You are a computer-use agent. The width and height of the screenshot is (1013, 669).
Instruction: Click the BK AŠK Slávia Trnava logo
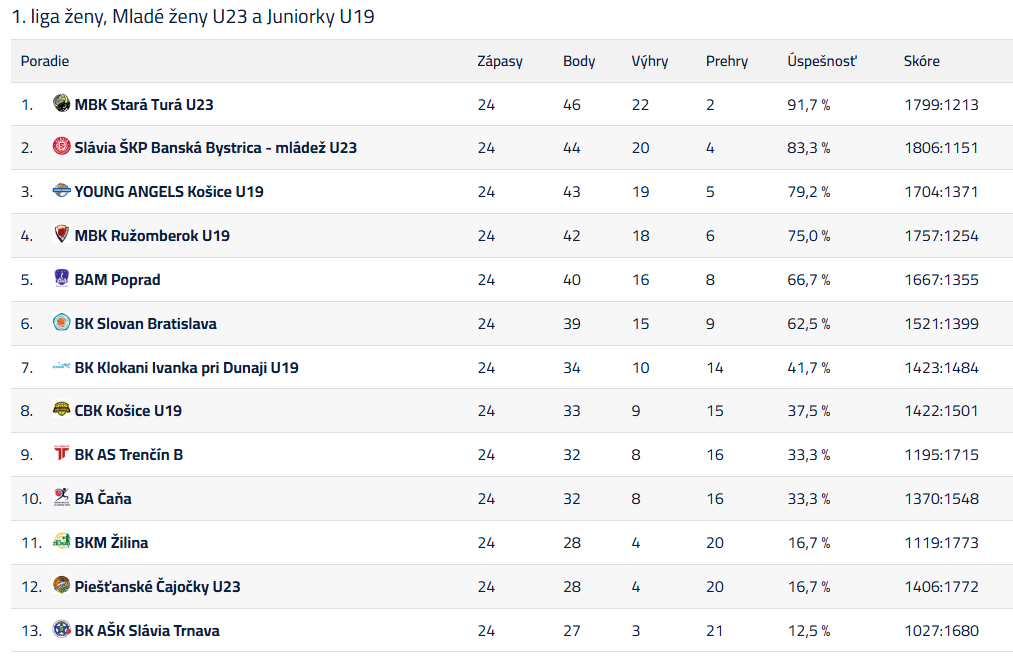click(62, 630)
